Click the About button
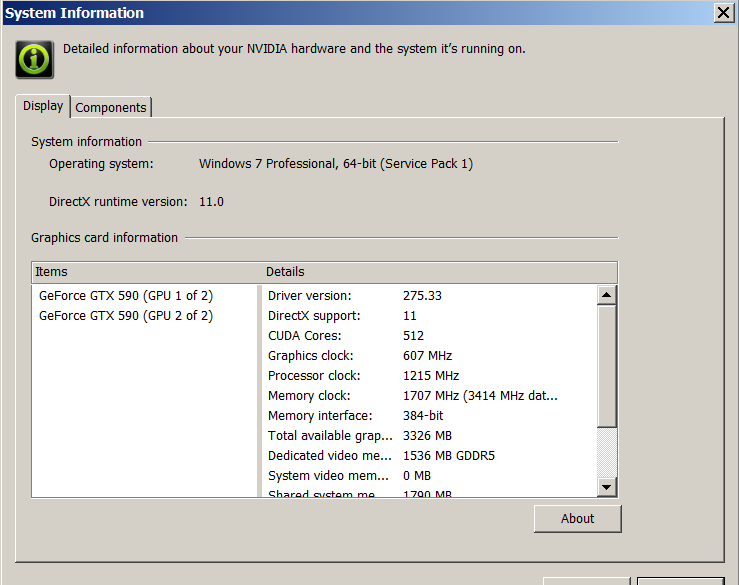Screen dimensions: 739x585 click(577, 519)
